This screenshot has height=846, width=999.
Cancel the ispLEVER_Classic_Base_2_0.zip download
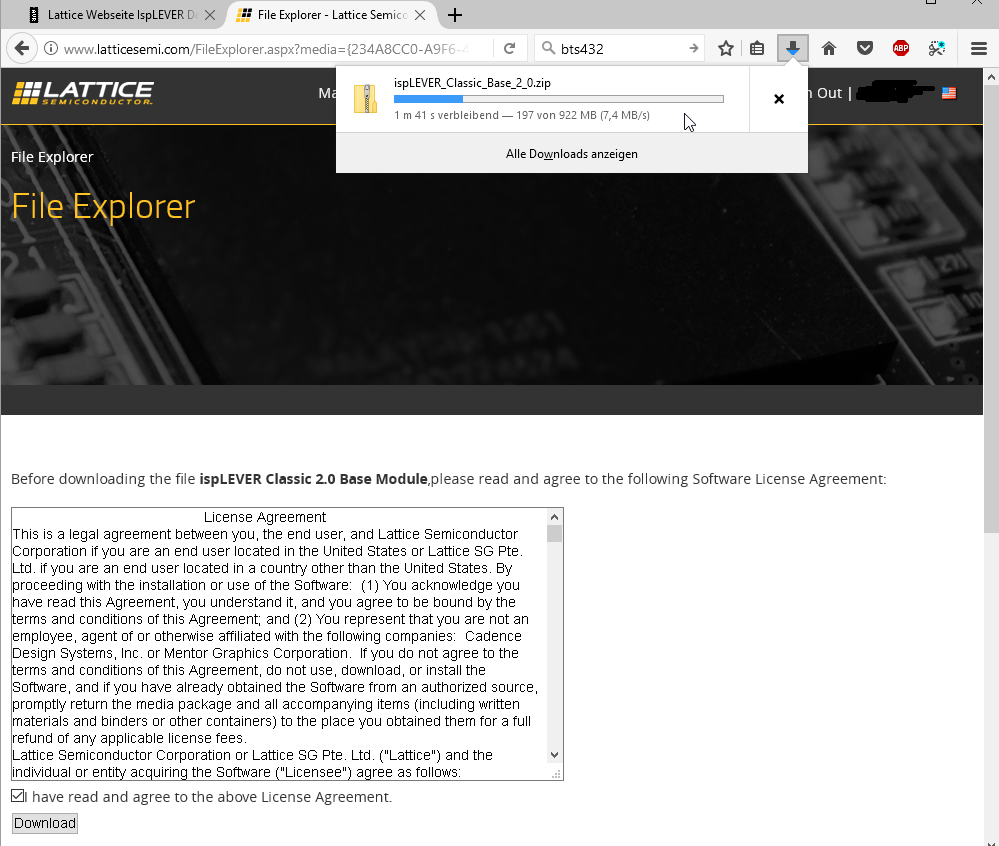(x=779, y=99)
